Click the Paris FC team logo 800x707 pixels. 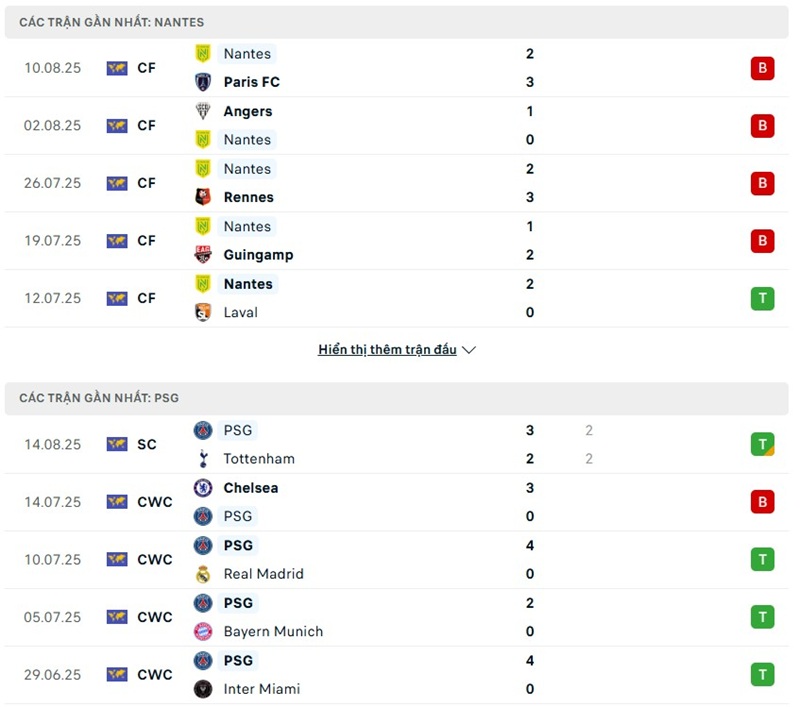point(203,82)
